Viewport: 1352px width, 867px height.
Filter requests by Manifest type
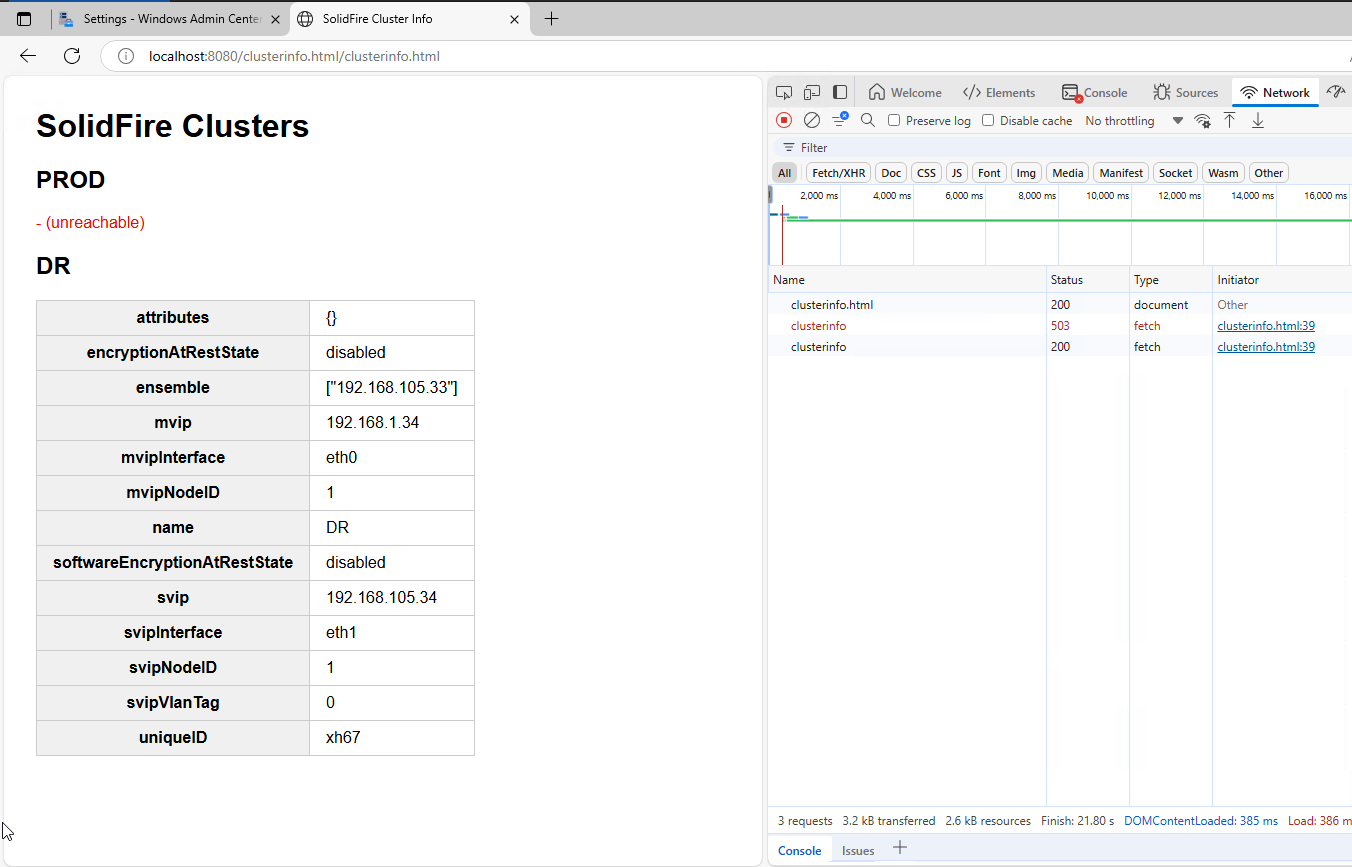[x=1121, y=173]
